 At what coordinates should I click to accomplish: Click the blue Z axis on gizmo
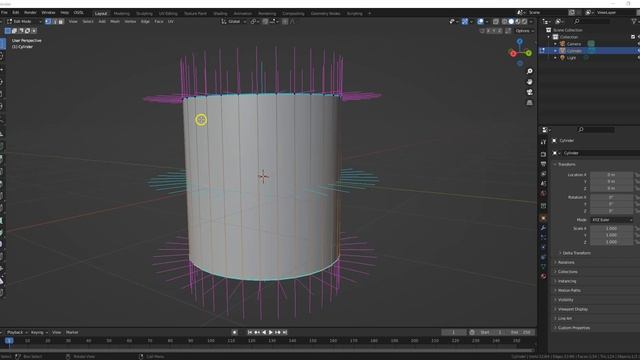pos(520,42)
